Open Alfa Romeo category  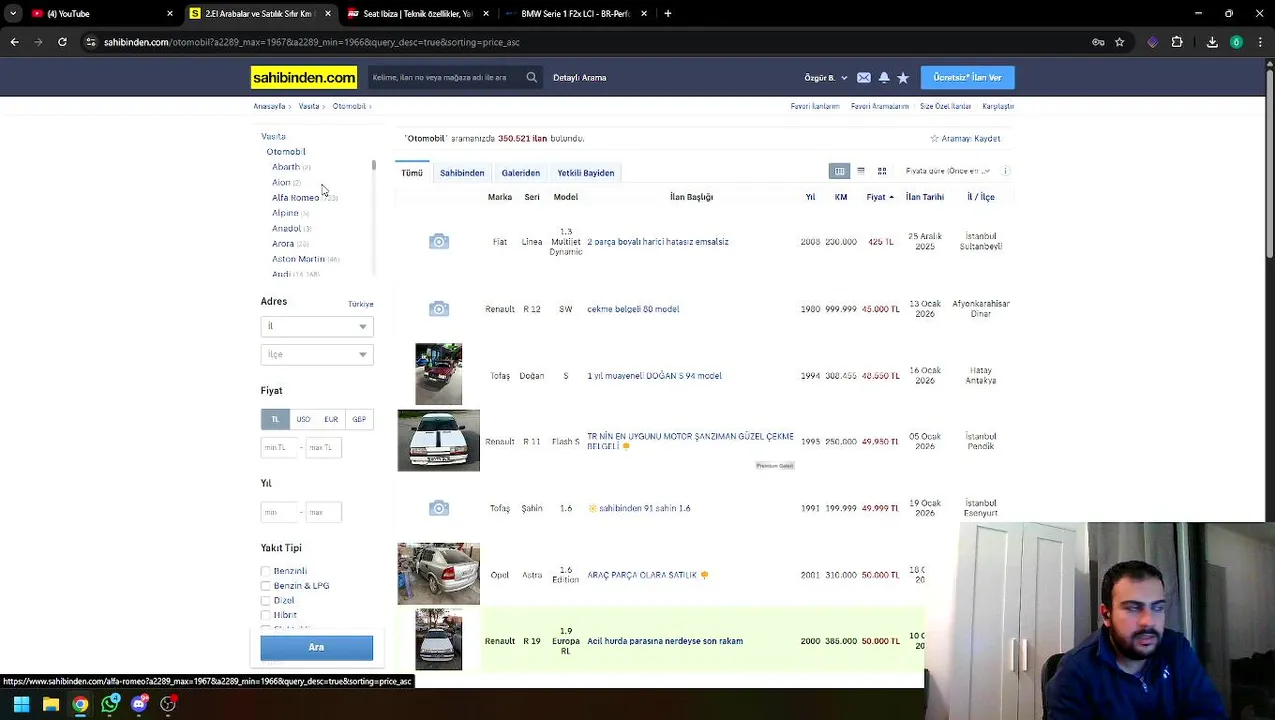click(295, 198)
